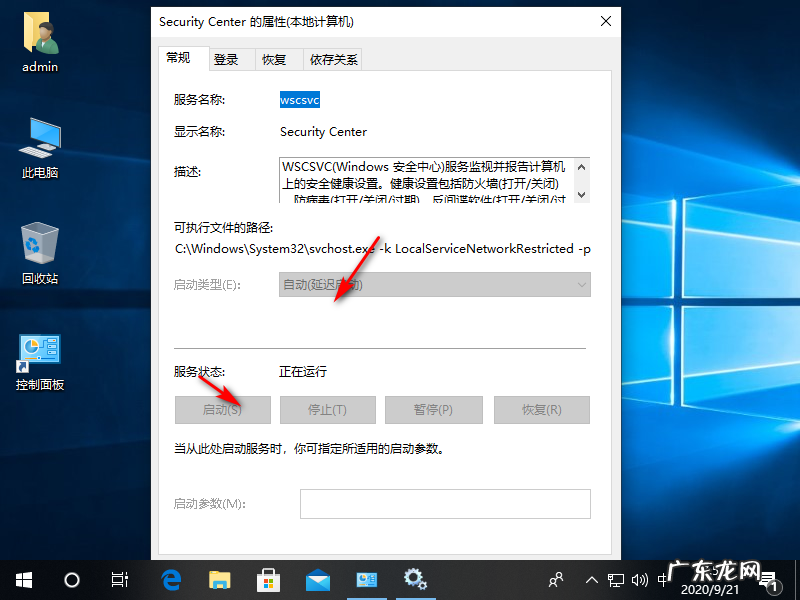800x600 pixels.
Task: Click the 停止(T) button
Action: coord(329,410)
